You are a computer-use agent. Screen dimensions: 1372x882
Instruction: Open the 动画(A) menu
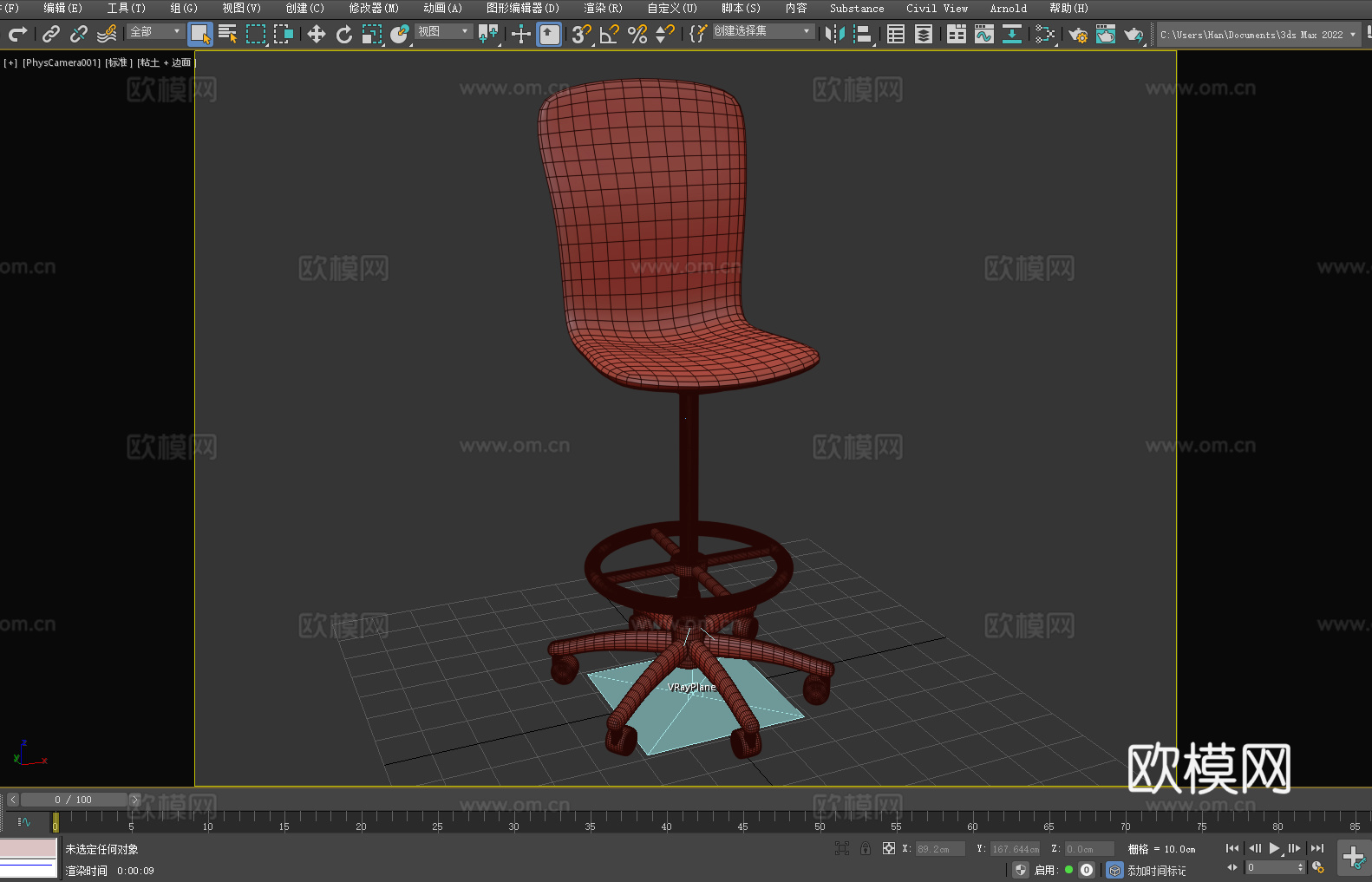tap(442, 8)
